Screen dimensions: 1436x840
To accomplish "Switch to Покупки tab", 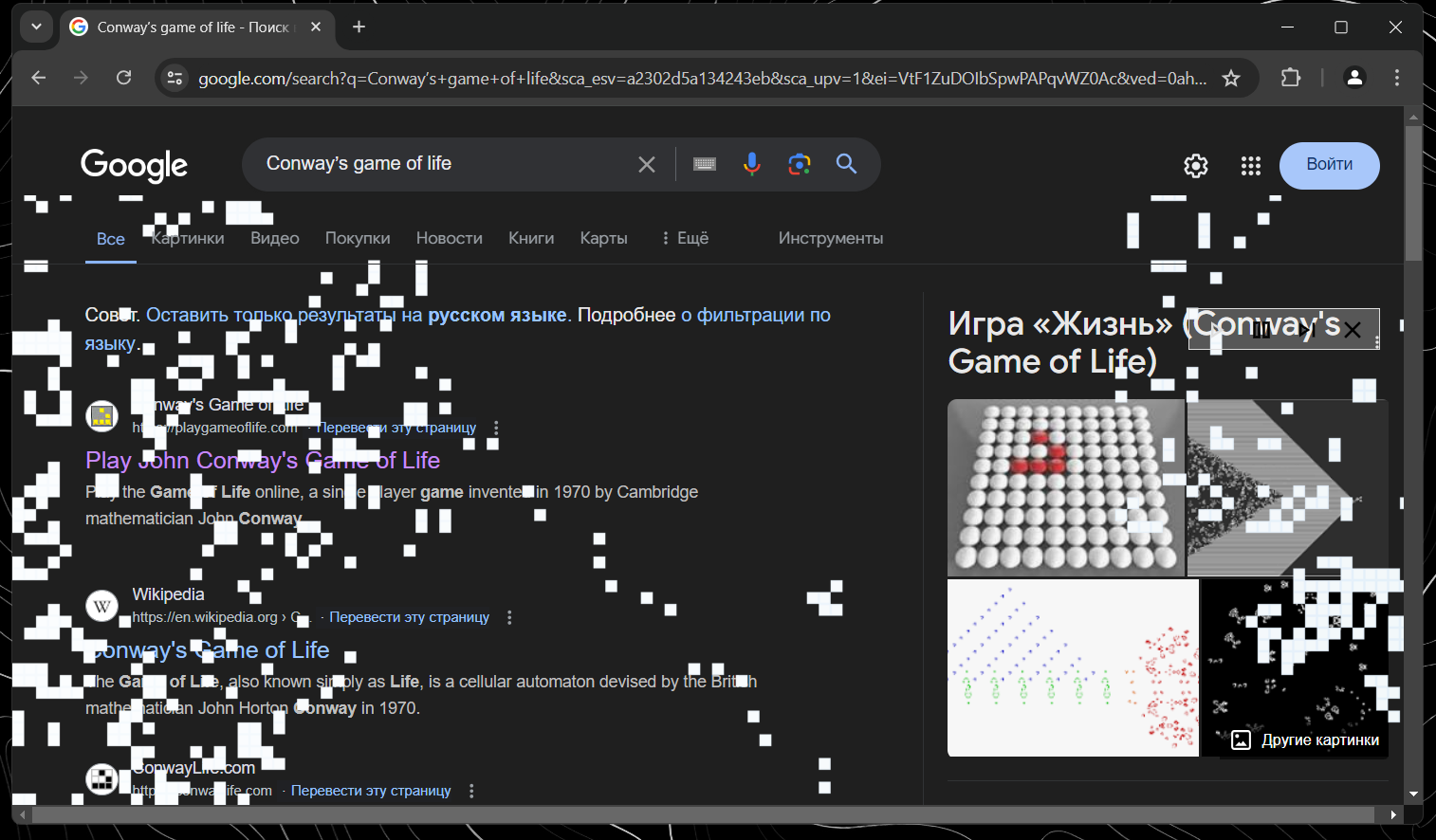I will (358, 238).
